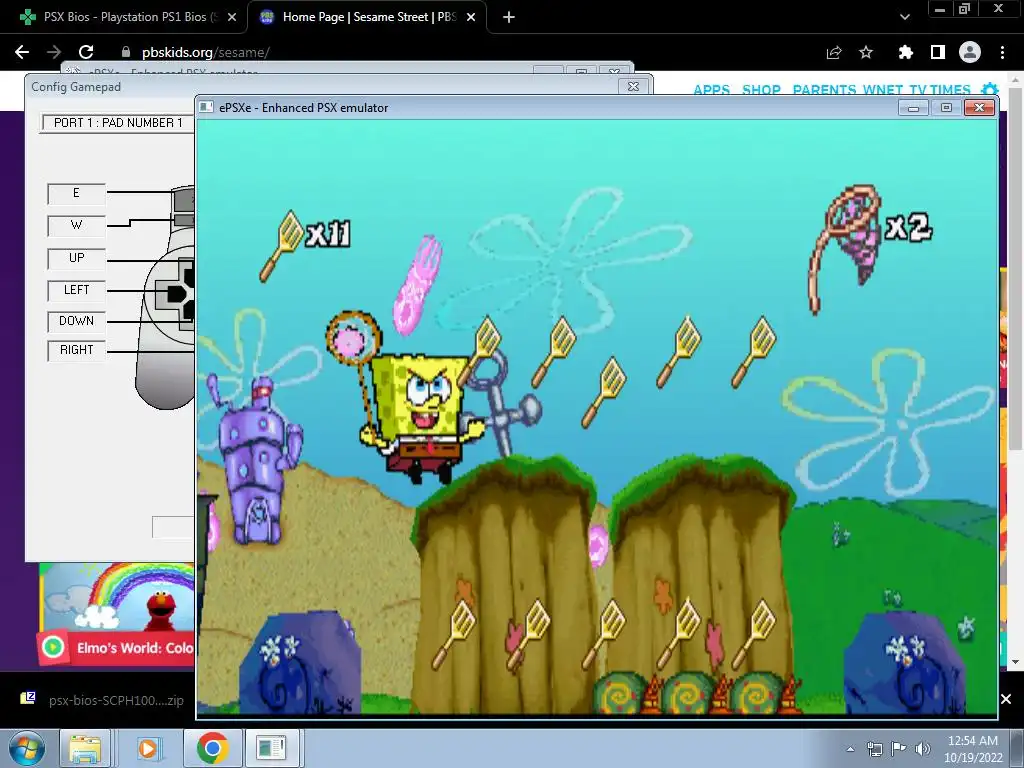The height and width of the screenshot is (768, 1024).
Task: Reload the page with the refresh icon
Action: (x=86, y=52)
